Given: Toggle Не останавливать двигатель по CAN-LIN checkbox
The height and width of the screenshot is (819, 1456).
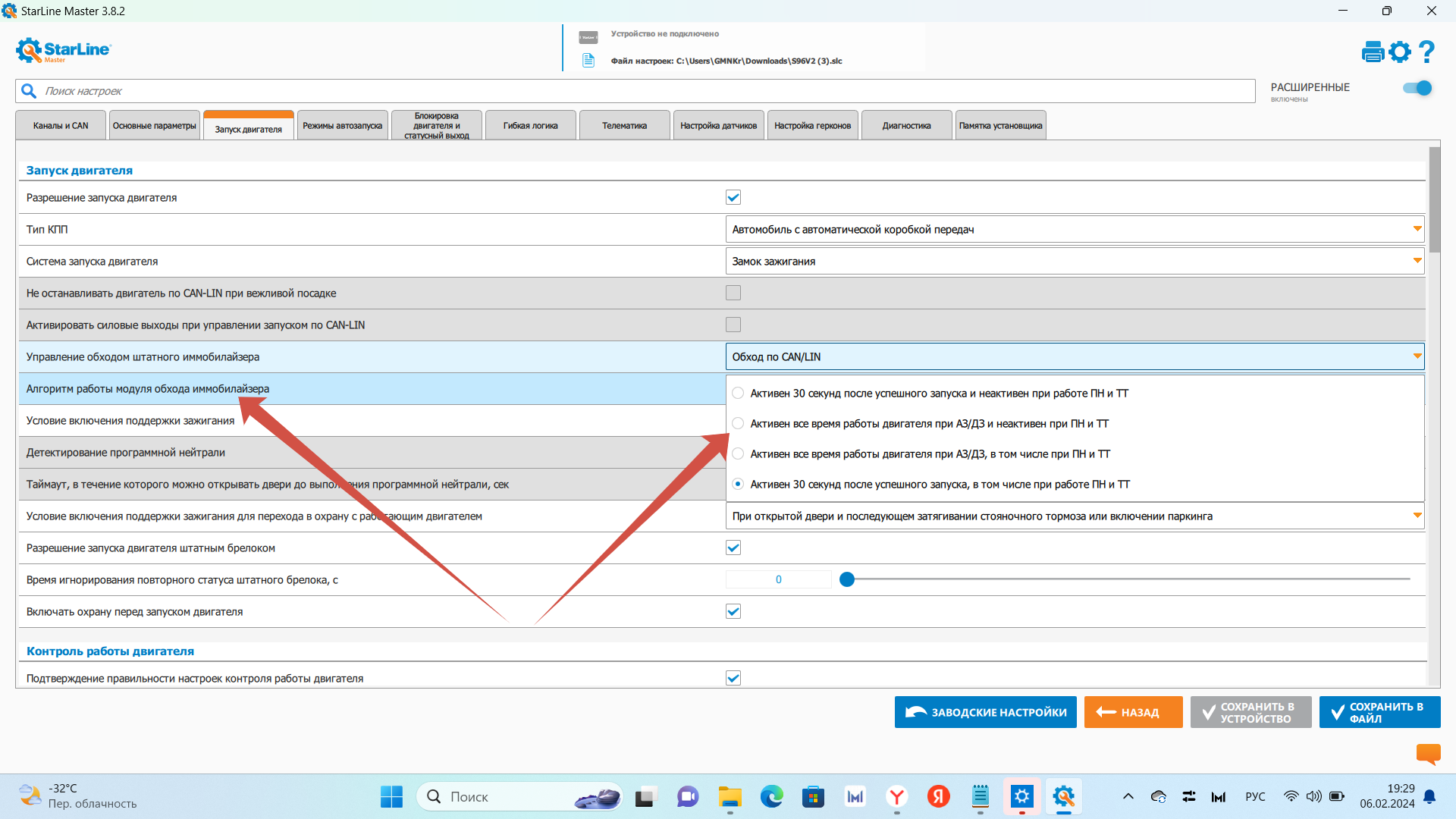Looking at the screenshot, I should coord(733,293).
